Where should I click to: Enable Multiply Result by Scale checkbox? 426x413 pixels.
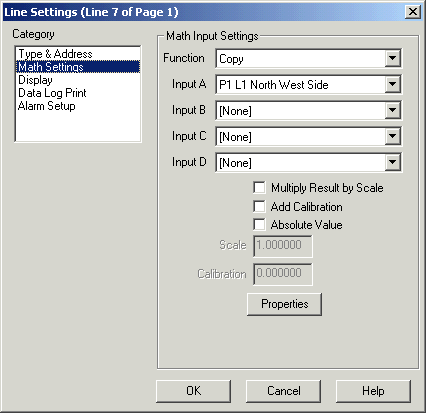coord(259,188)
